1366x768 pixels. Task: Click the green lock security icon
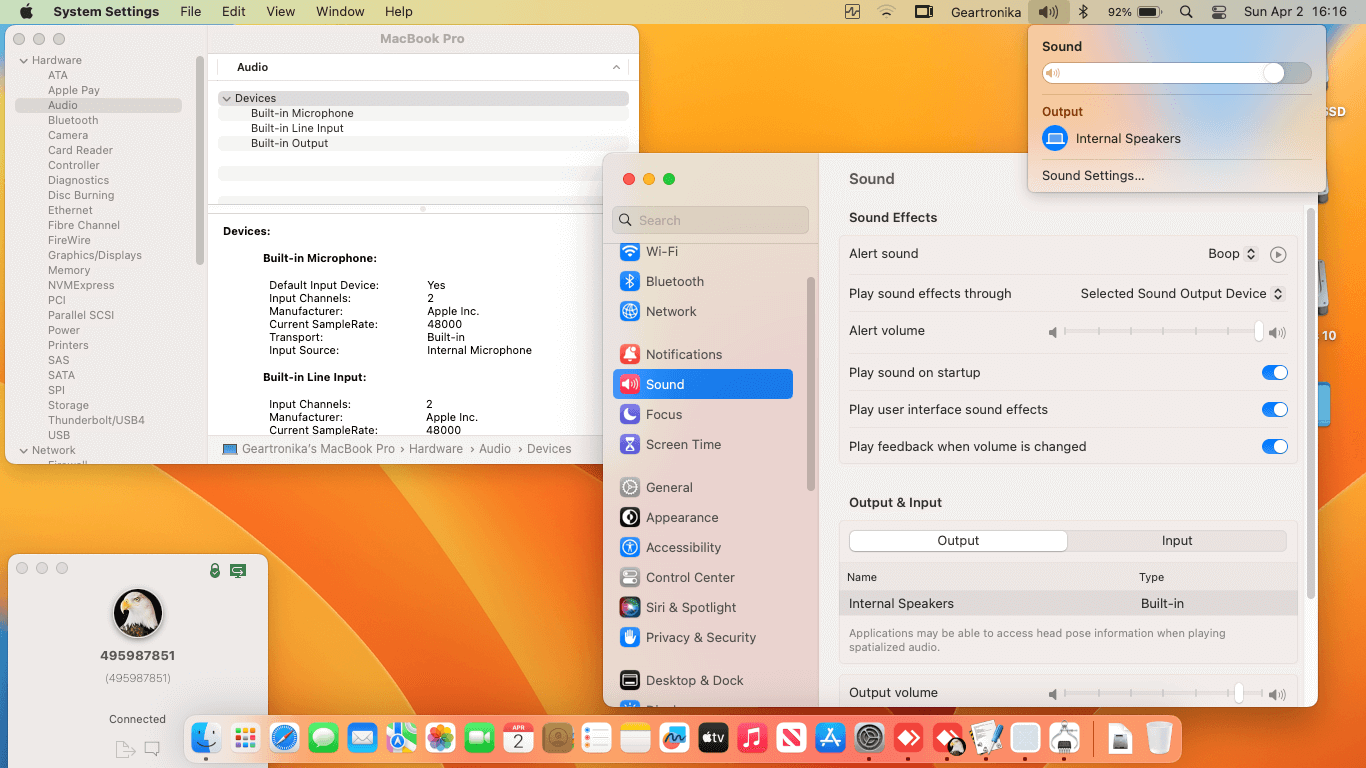point(214,570)
